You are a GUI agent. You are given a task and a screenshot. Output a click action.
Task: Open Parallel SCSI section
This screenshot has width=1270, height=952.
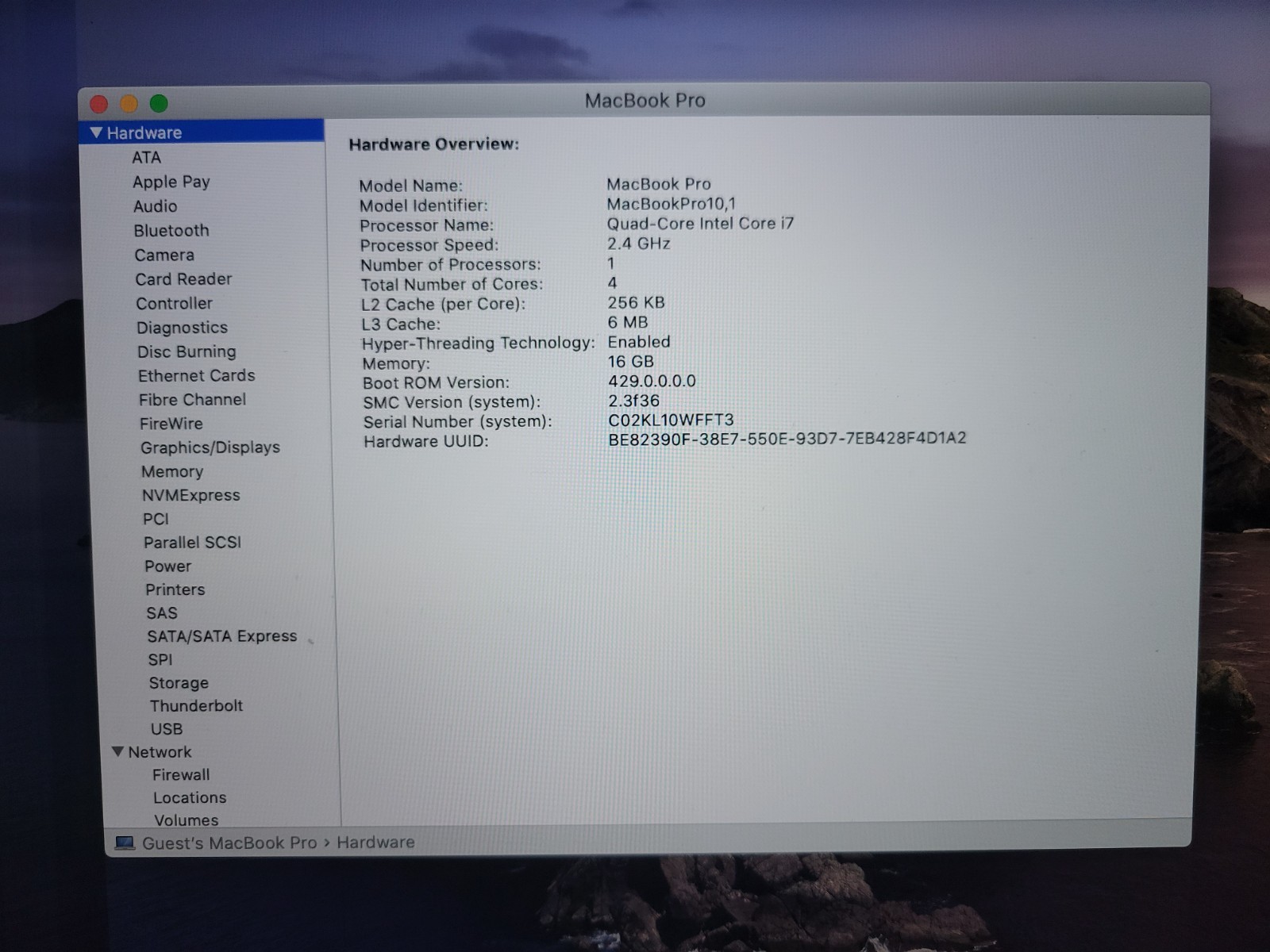[192, 543]
